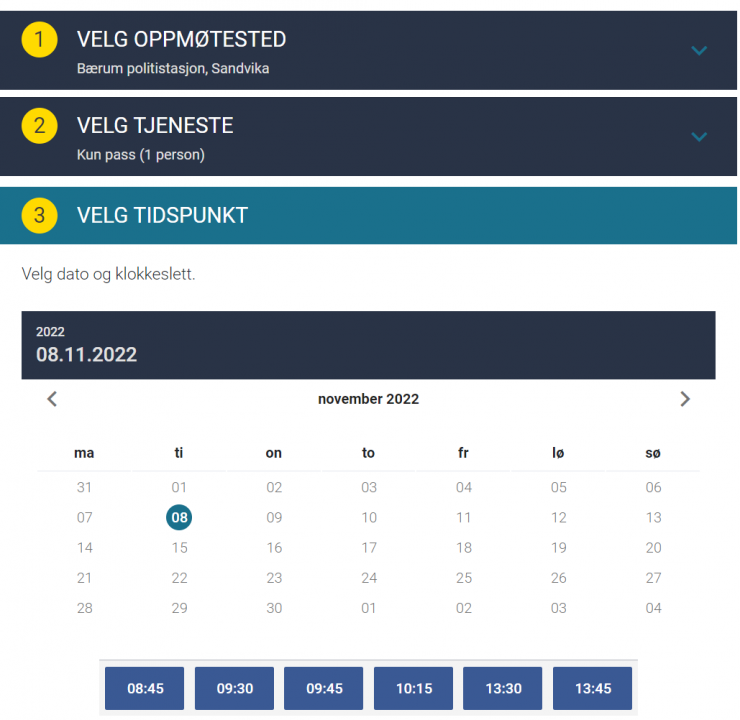This screenshot has height=720, width=740.
Task: Book the 13:30 time slot
Action: coord(503,688)
